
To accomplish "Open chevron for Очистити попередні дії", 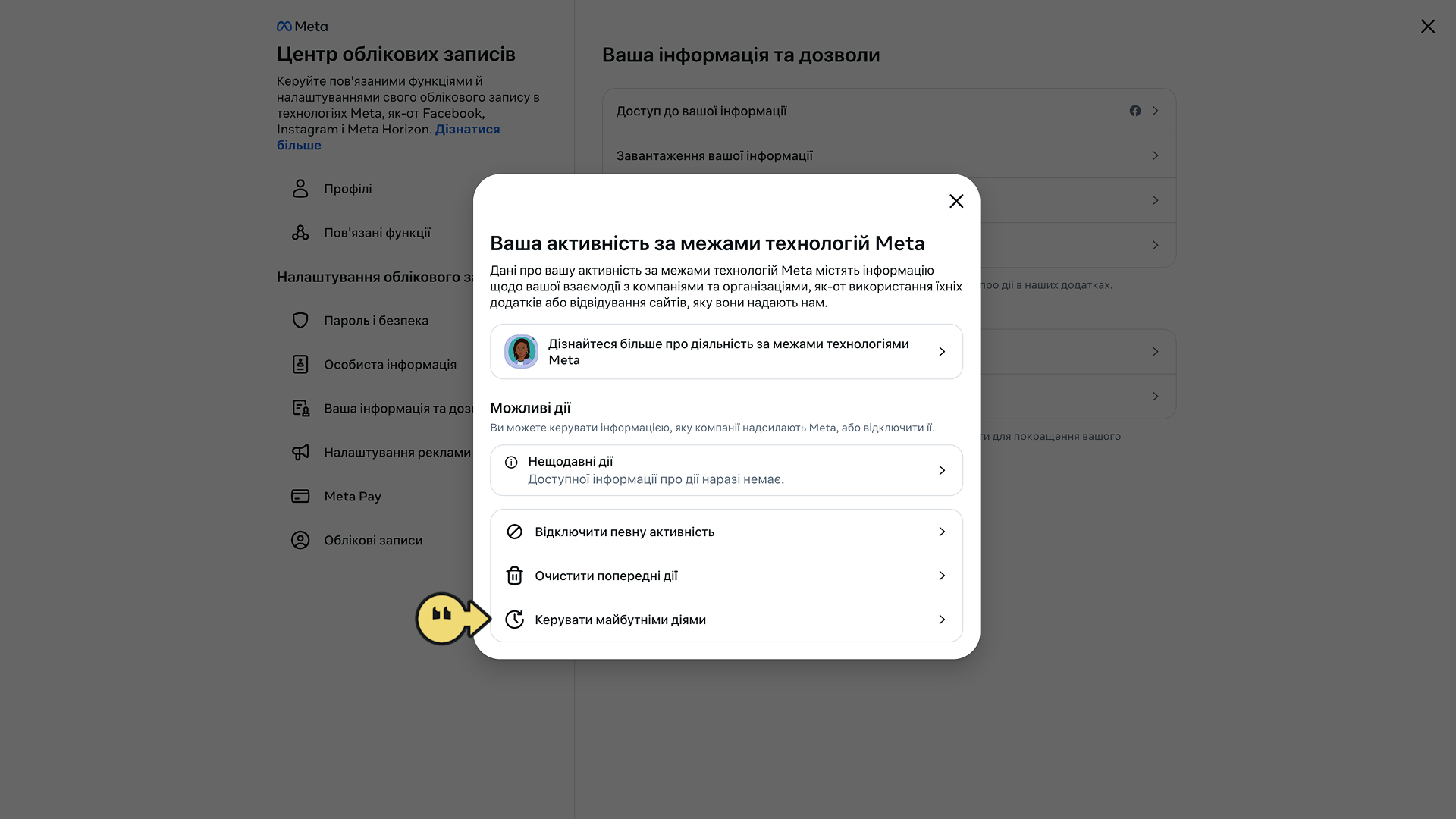I will pyautogui.click(x=942, y=576).
